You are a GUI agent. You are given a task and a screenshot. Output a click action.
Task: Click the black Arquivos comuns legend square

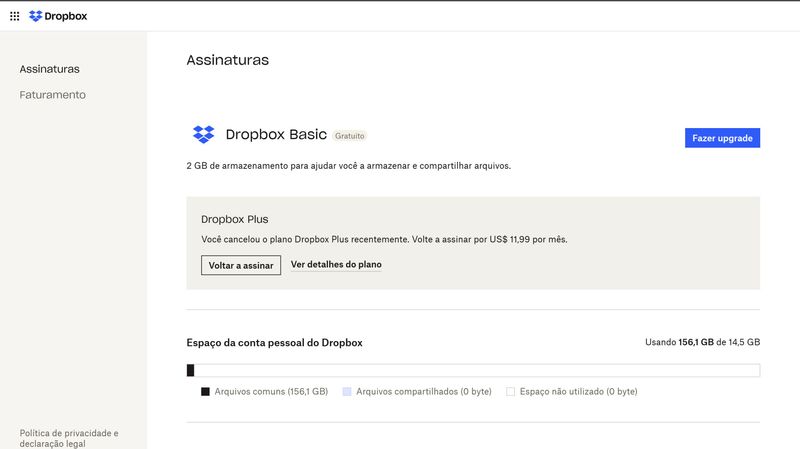205,392
